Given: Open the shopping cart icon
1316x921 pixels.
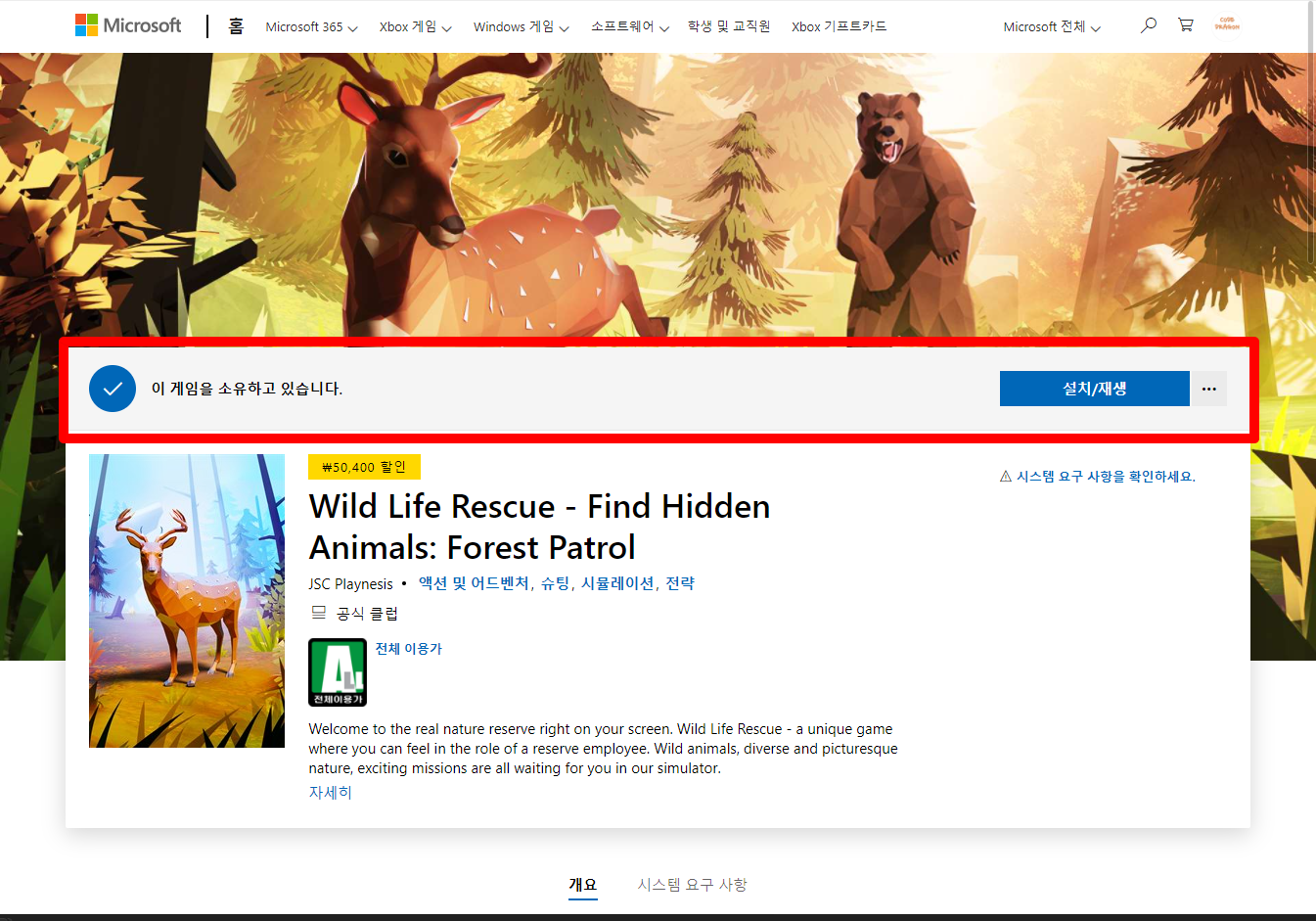Looking at the screenshot, I should pos(1186,25).
